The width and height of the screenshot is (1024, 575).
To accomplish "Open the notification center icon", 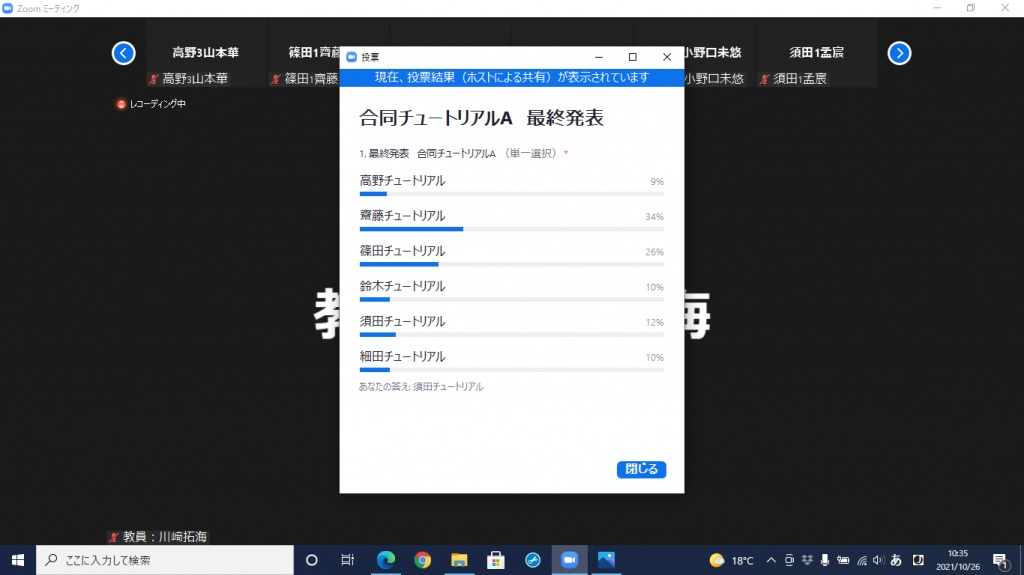I will 999,560.
